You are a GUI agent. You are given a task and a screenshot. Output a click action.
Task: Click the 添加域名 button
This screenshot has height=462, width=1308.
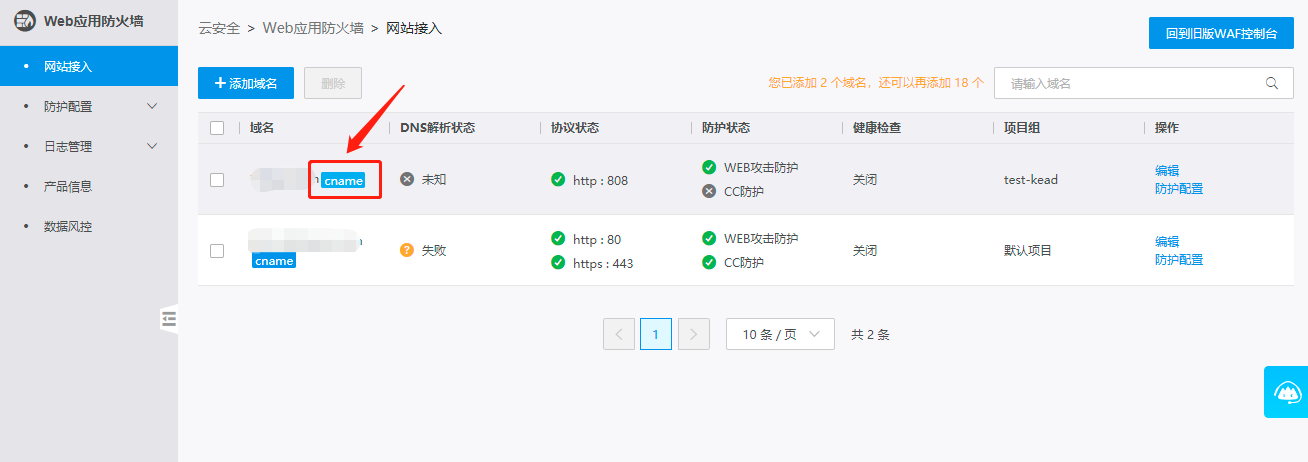246,83
